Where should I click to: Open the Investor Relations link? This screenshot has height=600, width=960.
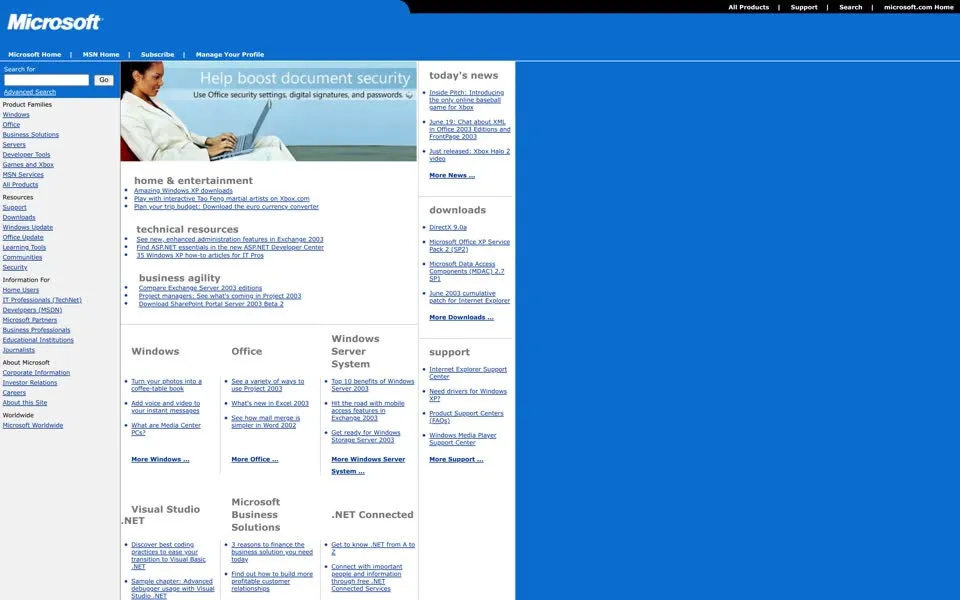pos(29,383)
